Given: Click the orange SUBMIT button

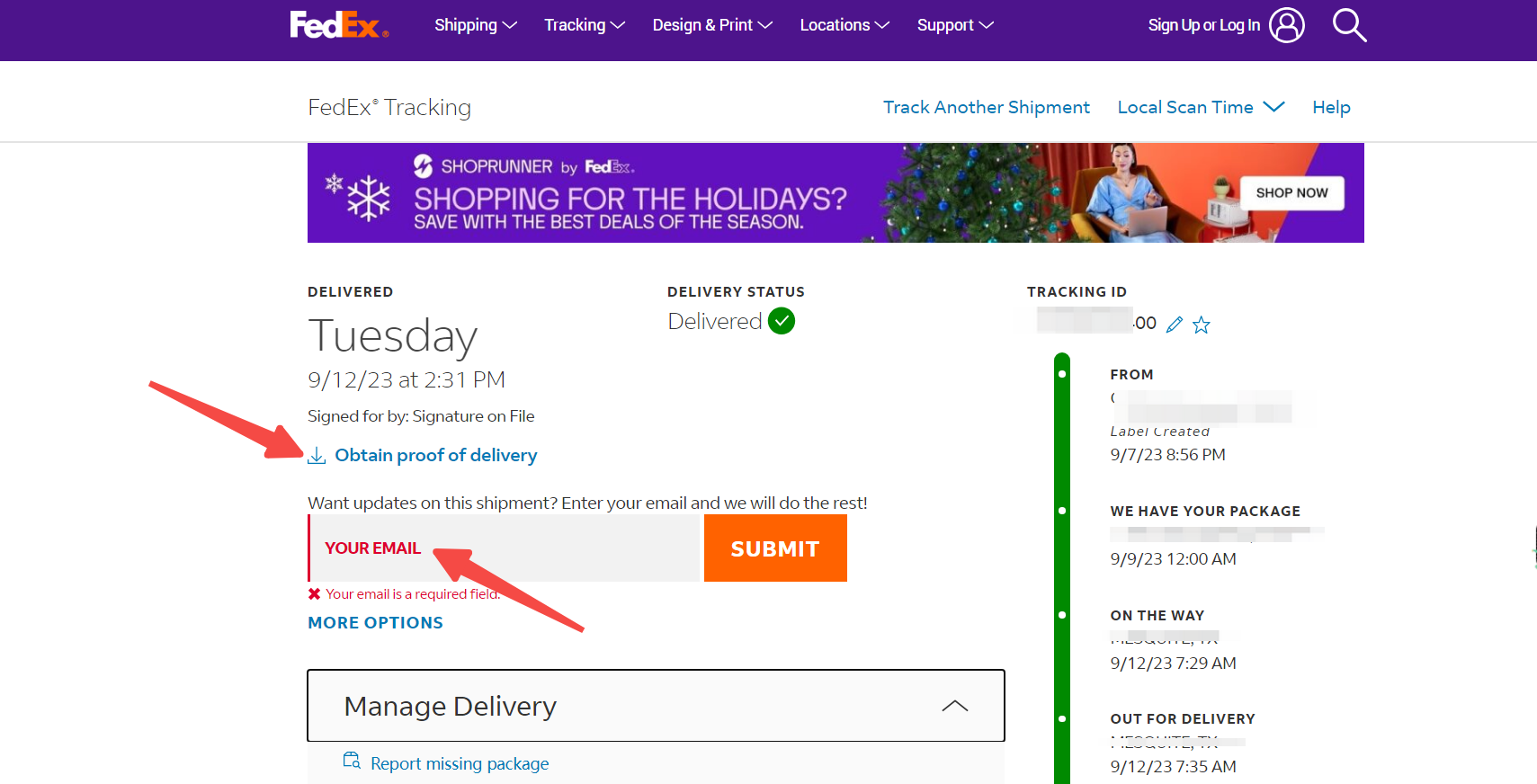Looking at the screenshot, I should (775, 548).
